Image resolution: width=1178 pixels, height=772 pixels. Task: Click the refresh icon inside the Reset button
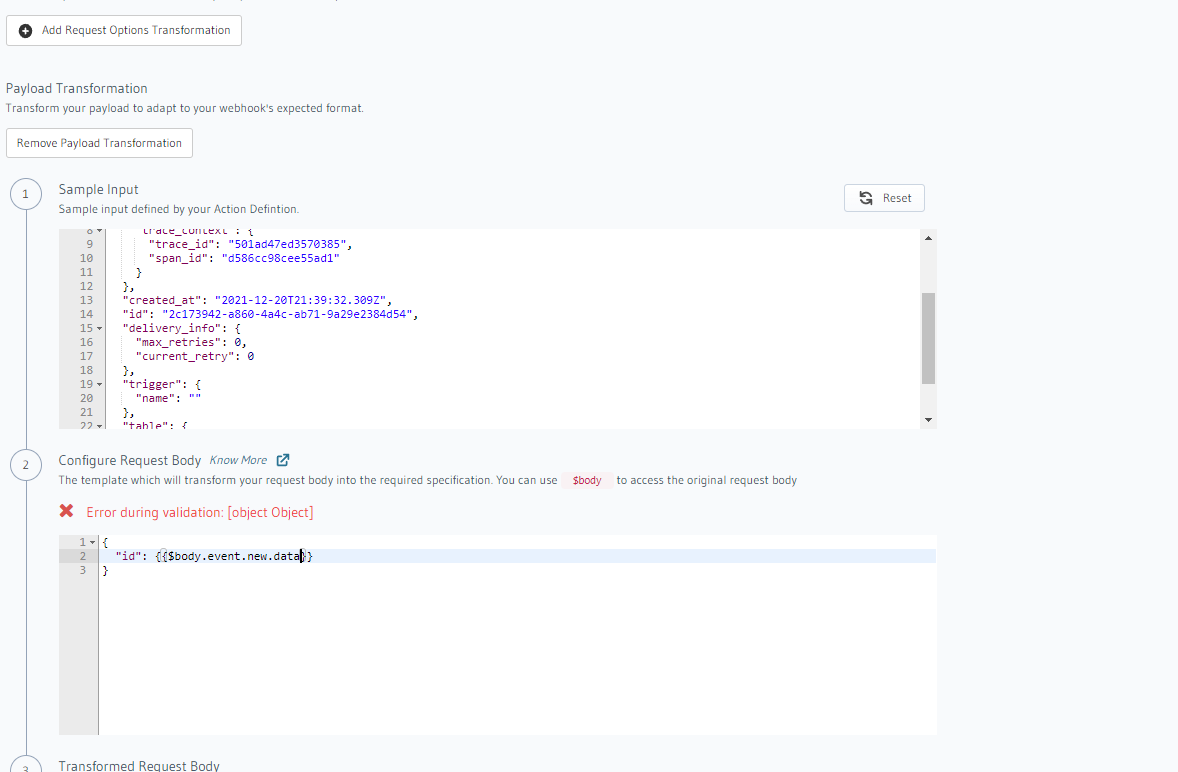pyautogui.click(x=867, y=197)
